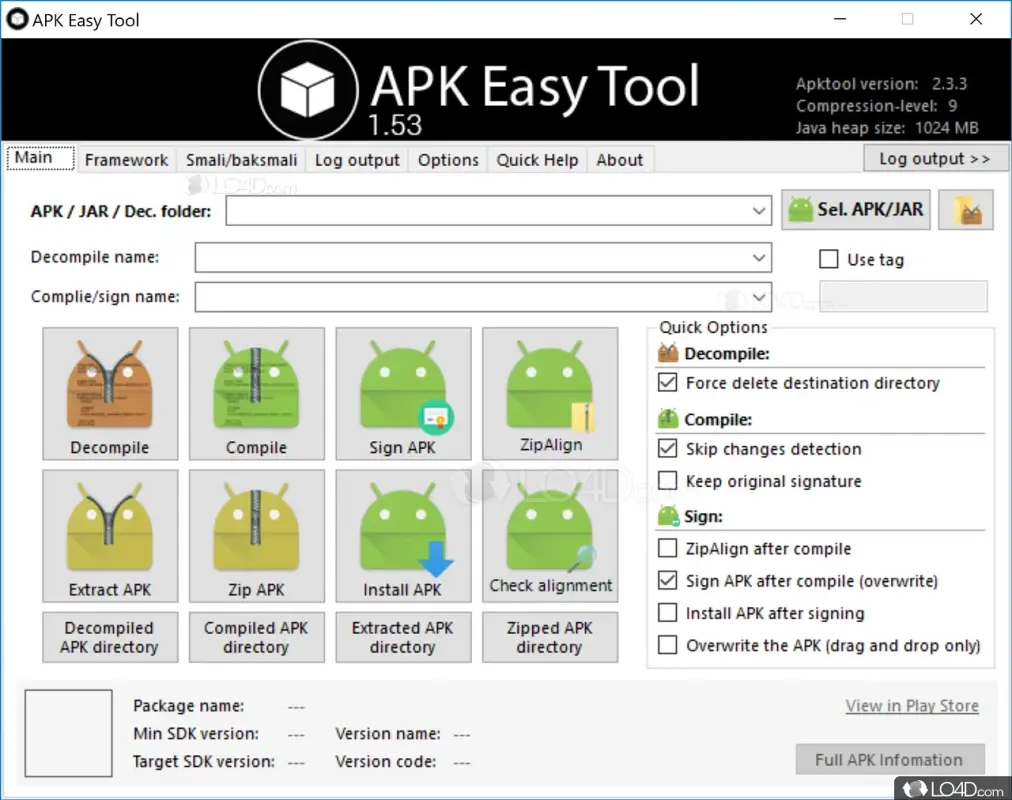
Task: Uncheck Skip changes detection
Action: [667, 448]
